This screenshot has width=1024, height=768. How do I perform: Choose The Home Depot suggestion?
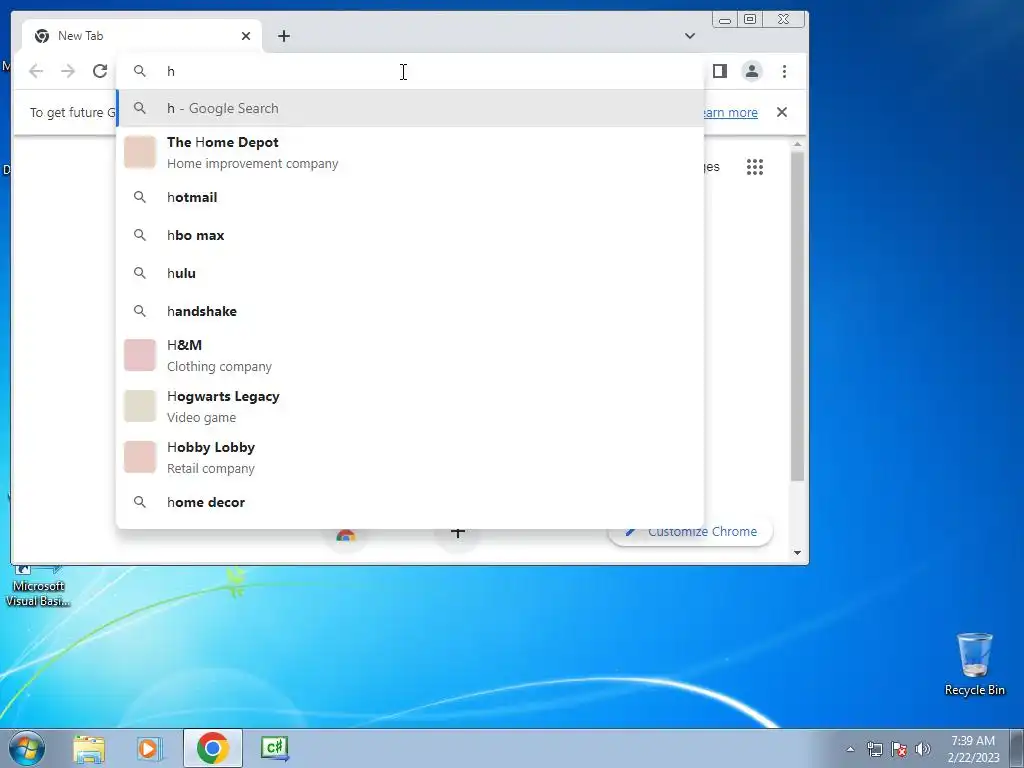point(410,153)
